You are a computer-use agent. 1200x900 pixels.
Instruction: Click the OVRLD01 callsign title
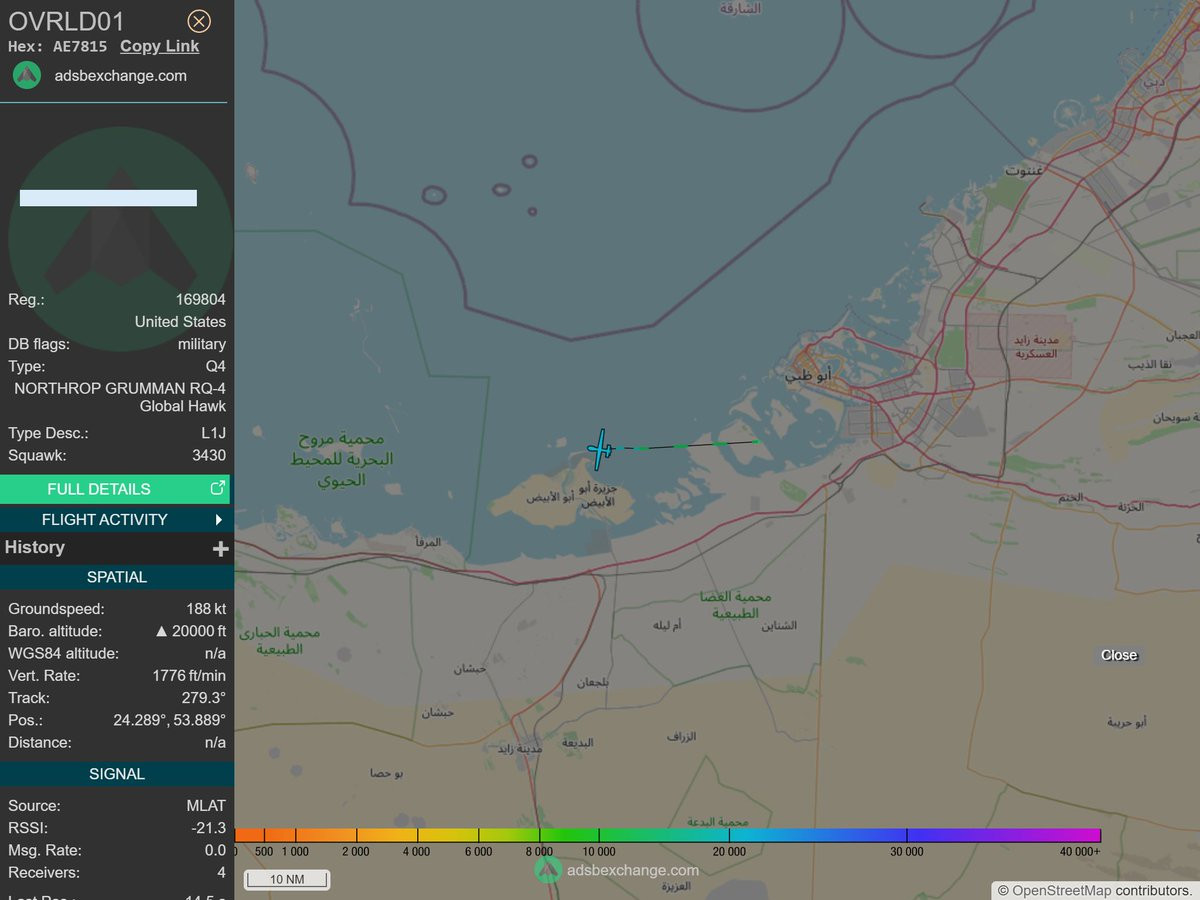66,21
